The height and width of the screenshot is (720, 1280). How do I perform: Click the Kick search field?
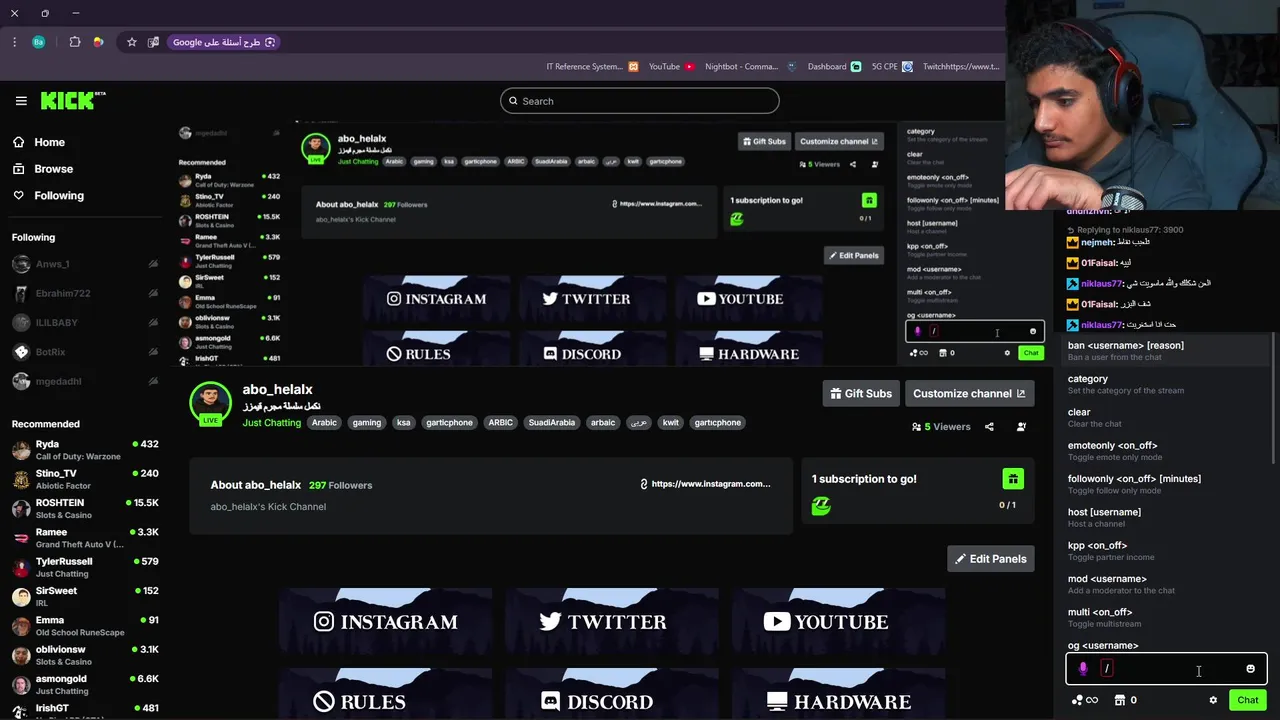click(640, 101)
